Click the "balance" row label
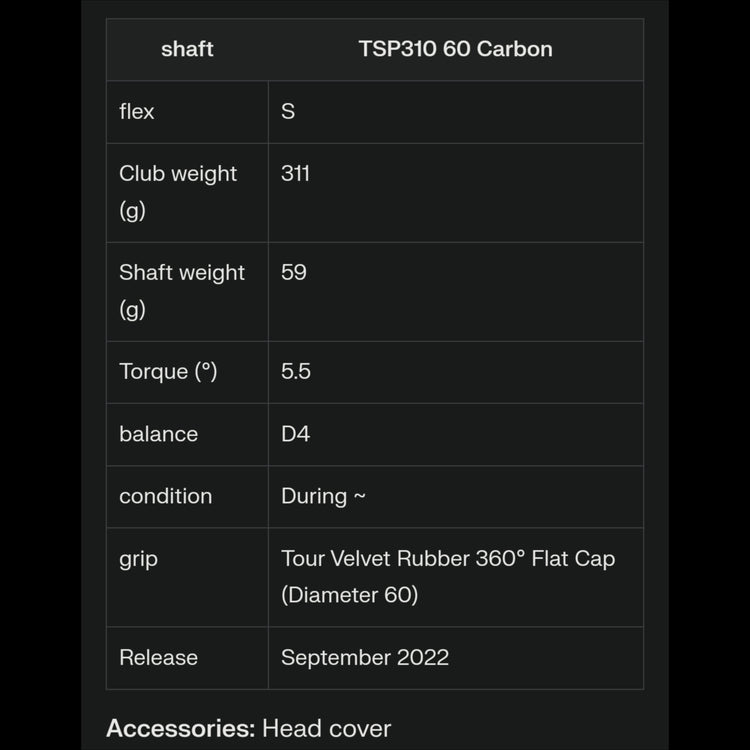Viewport: 750px width, 750px height. 158,434
